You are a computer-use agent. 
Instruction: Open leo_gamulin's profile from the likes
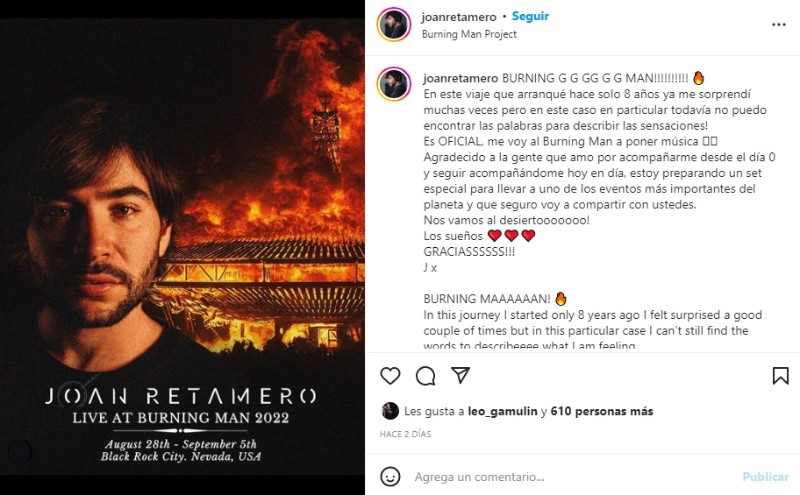(x=503, y=411)
